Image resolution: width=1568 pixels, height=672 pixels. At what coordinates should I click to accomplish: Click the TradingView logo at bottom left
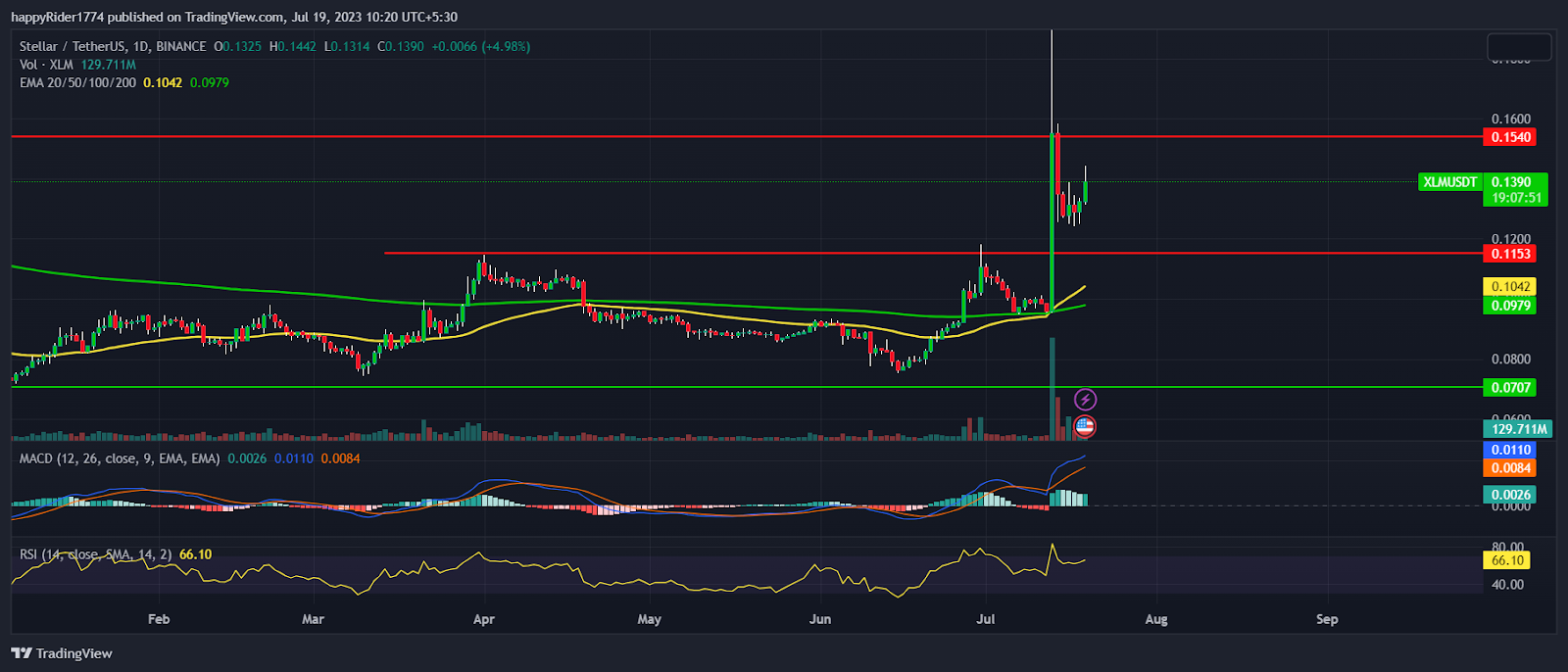[62, 653]
